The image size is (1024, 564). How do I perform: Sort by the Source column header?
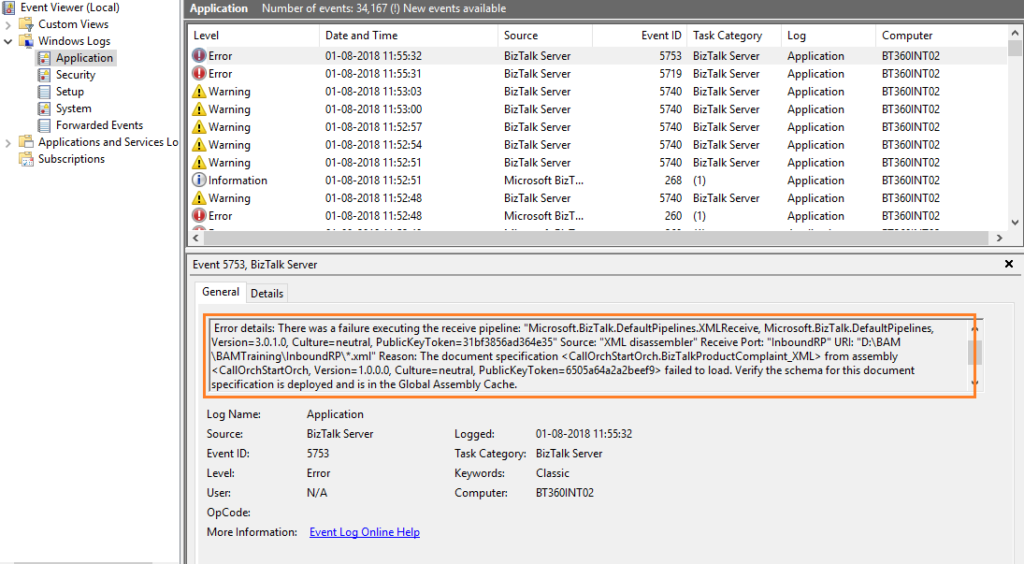click(x=545, y=35)
